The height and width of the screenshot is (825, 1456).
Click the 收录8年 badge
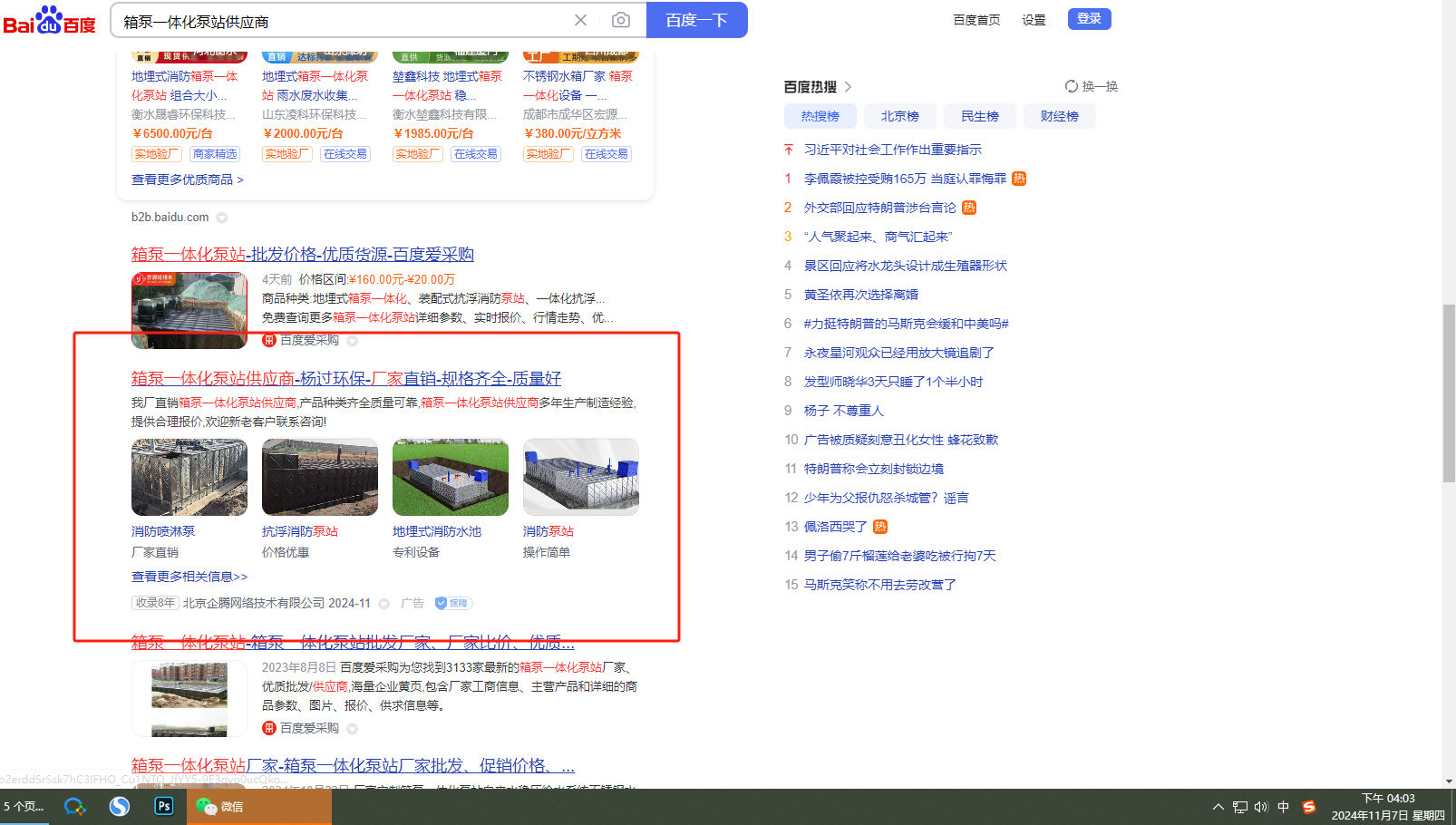(155, 603)
